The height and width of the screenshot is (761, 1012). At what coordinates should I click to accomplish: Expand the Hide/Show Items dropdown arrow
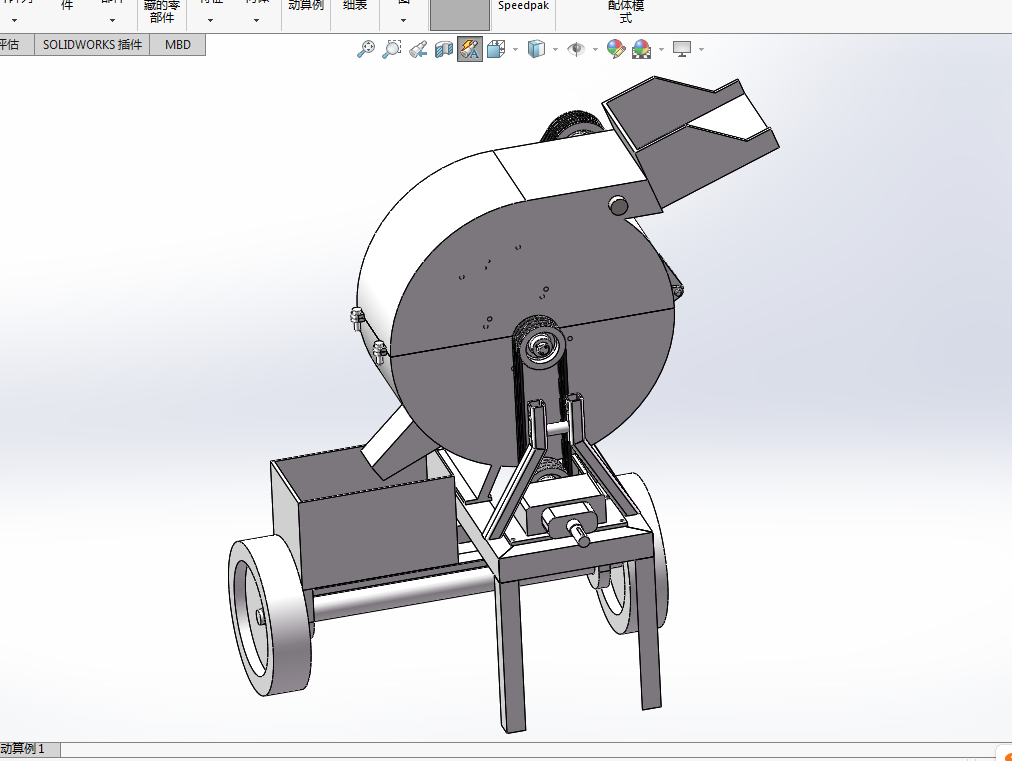click(x=594, y=50)
